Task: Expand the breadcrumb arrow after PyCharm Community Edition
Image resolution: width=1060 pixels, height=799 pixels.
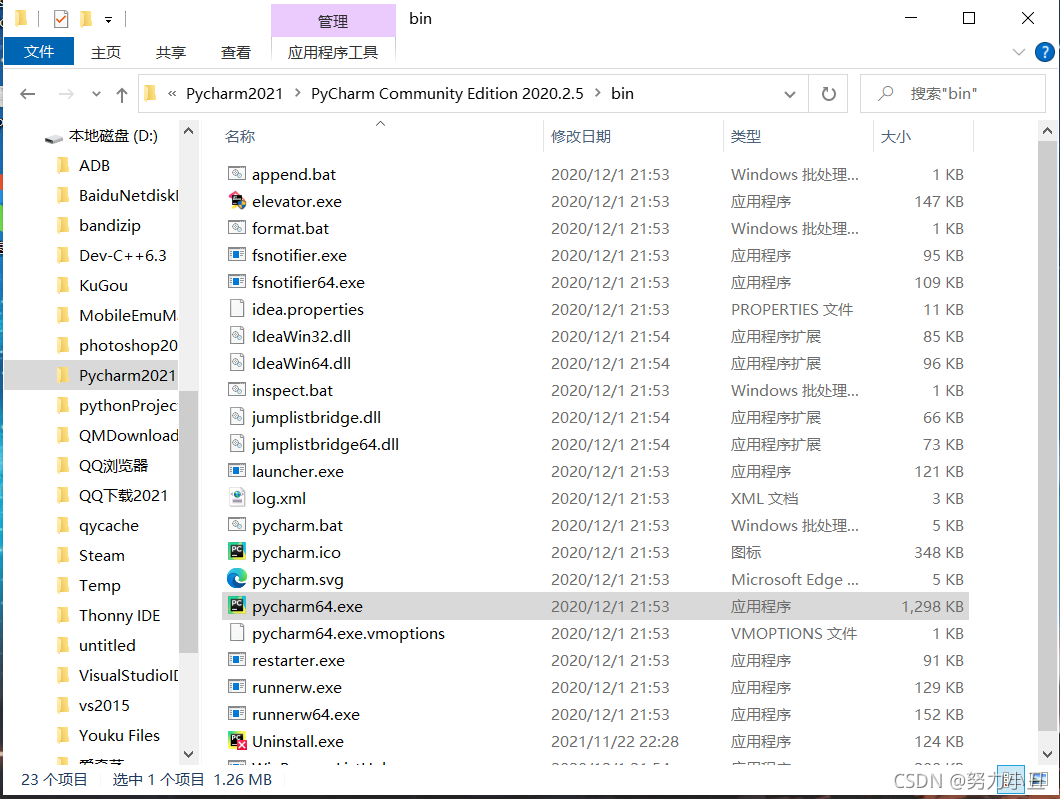Action: [x=598, y=93]
